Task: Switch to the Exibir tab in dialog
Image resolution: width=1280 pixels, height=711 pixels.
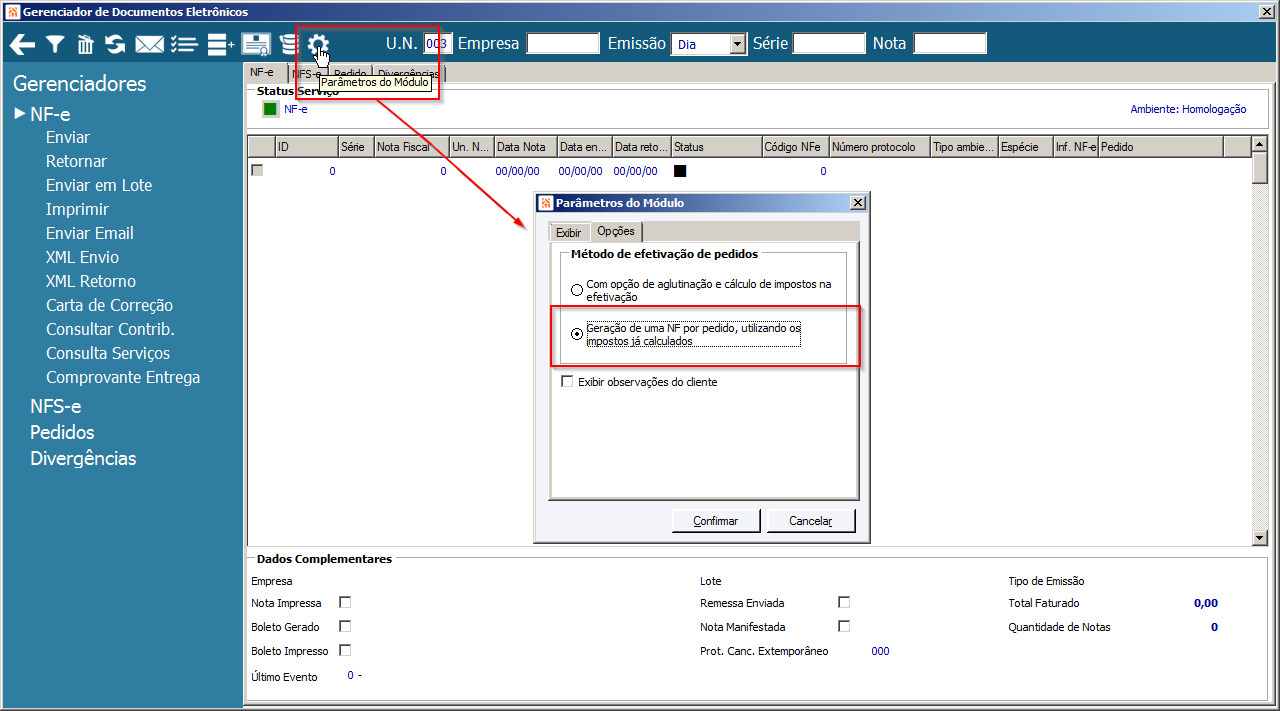Action: [568, 232]
